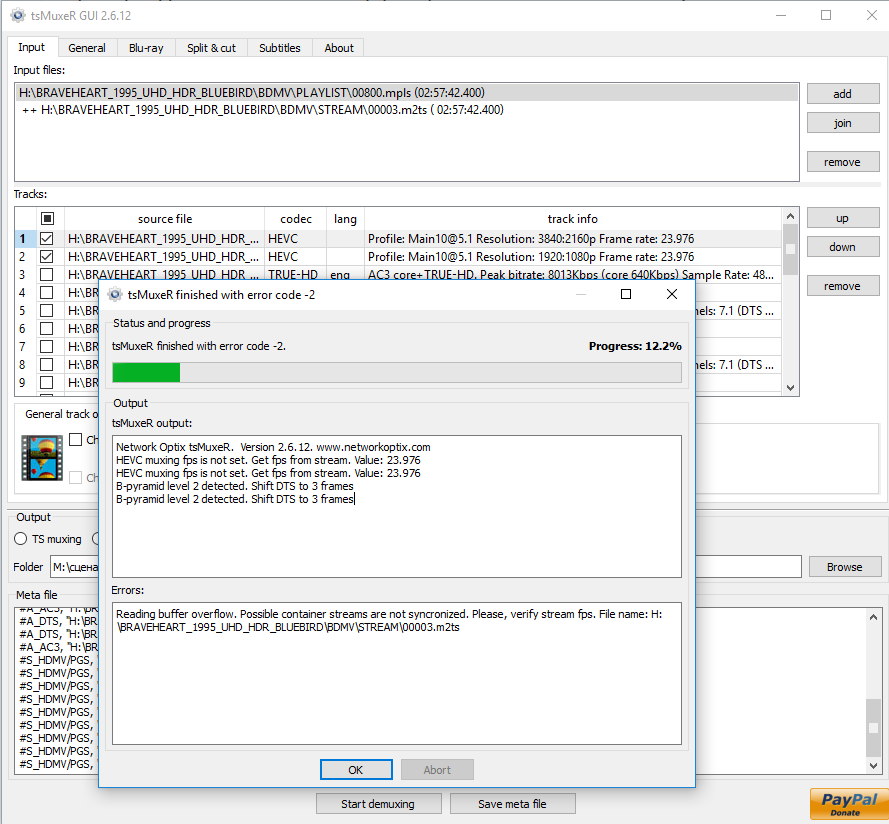Click remove button beside Tracks list
Viewport: 889px width, 824px height.
pyautogui.click(x=843, y=286)
